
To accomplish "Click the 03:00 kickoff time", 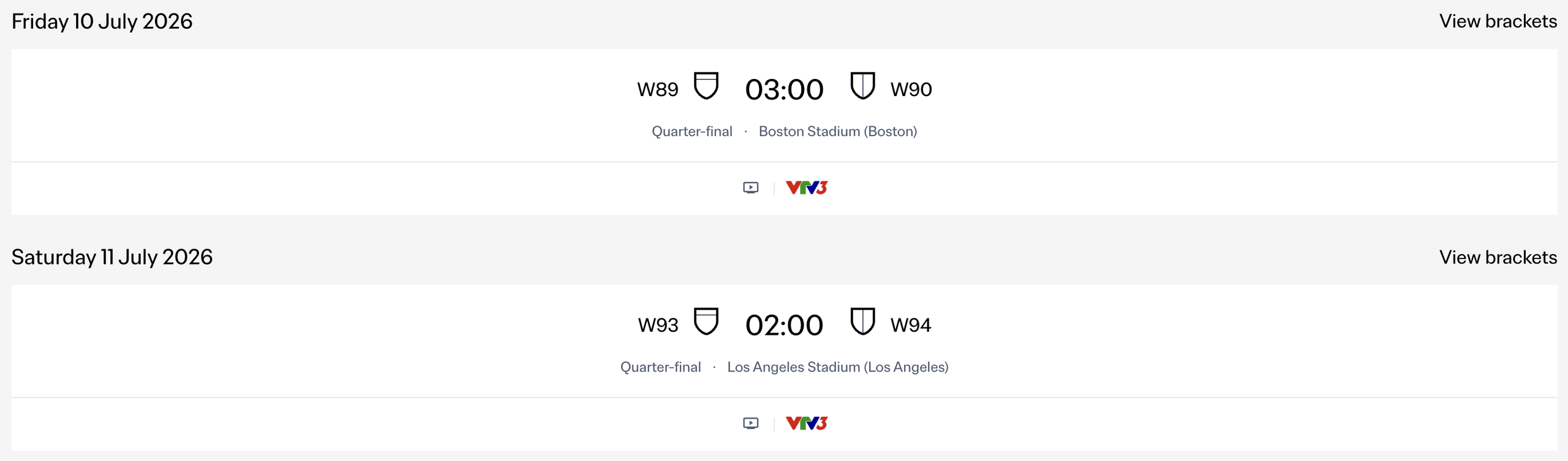I will click(x=784, y=90).
